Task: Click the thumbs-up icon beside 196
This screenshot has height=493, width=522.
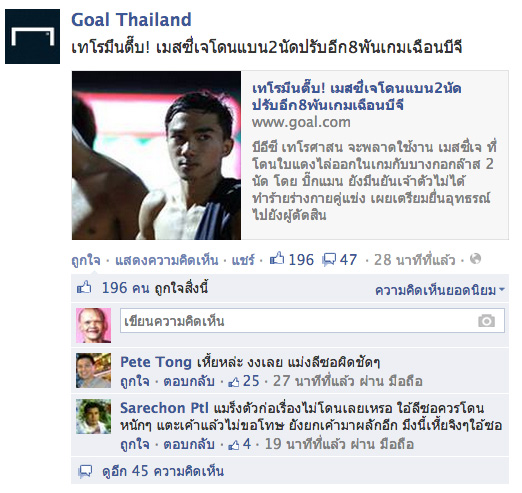Action: [x=277, y=259]
